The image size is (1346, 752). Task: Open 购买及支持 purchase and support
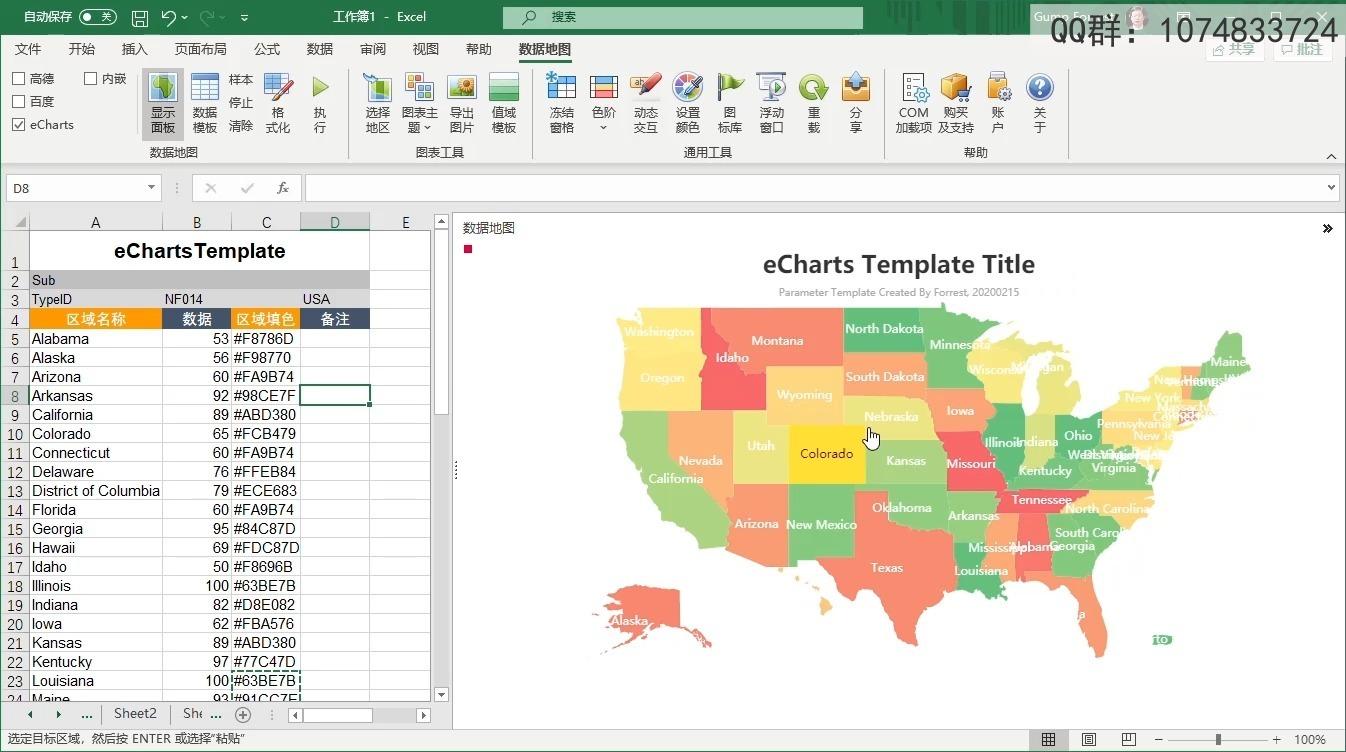tap(956, 103)
